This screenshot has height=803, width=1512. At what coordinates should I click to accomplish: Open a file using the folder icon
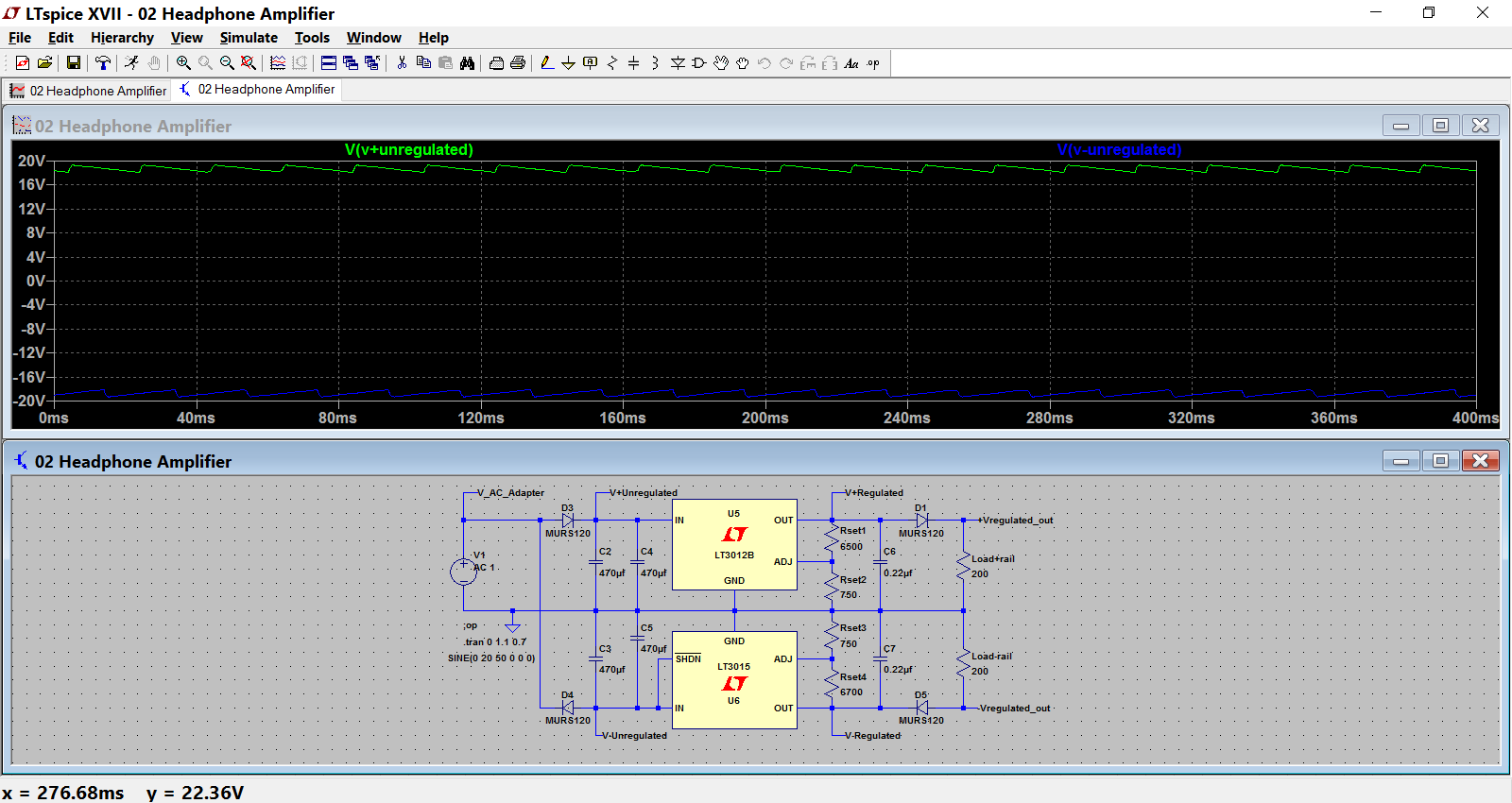tap(44, 63)
